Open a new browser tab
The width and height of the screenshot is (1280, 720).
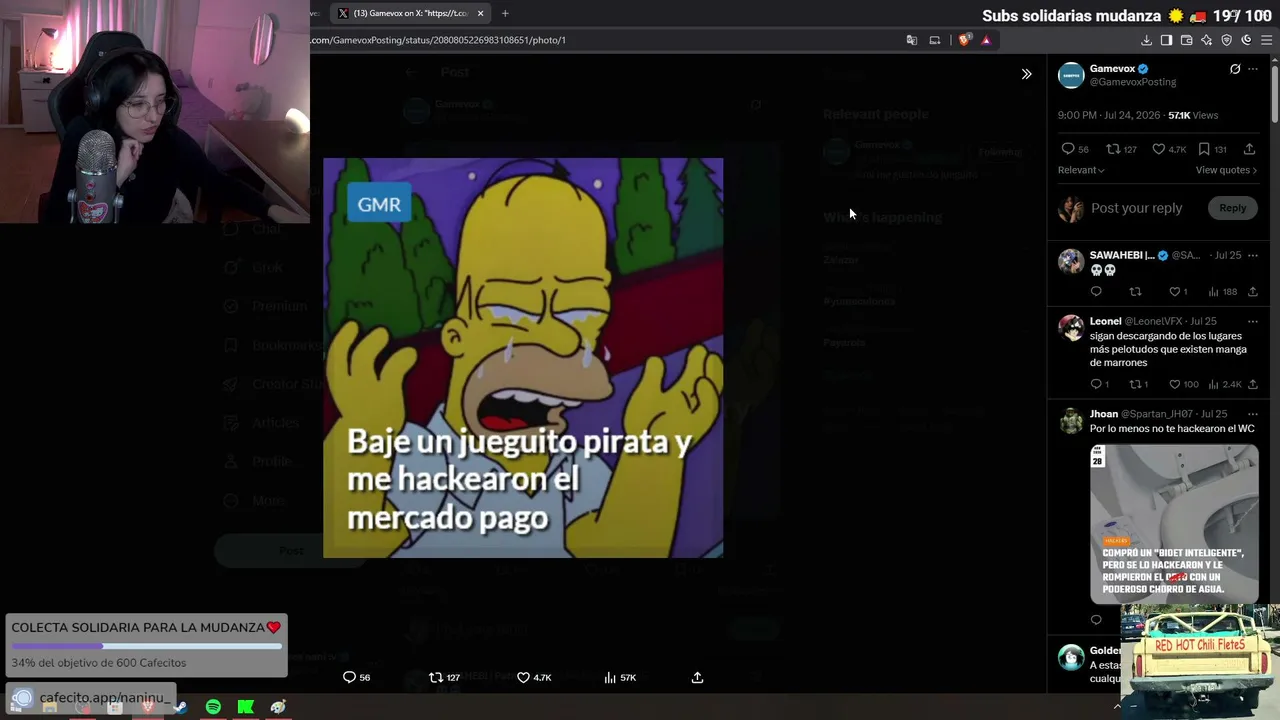pos(505,13)
